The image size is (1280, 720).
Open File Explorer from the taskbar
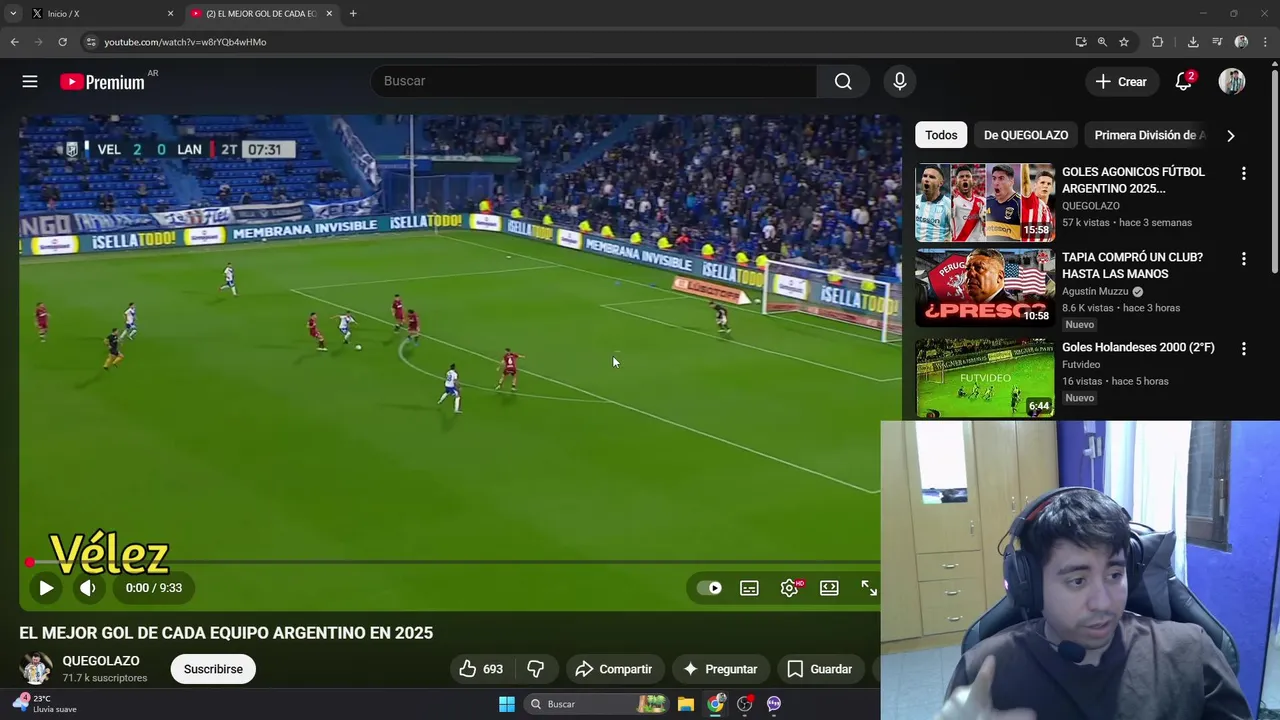(x=686, y=704)
